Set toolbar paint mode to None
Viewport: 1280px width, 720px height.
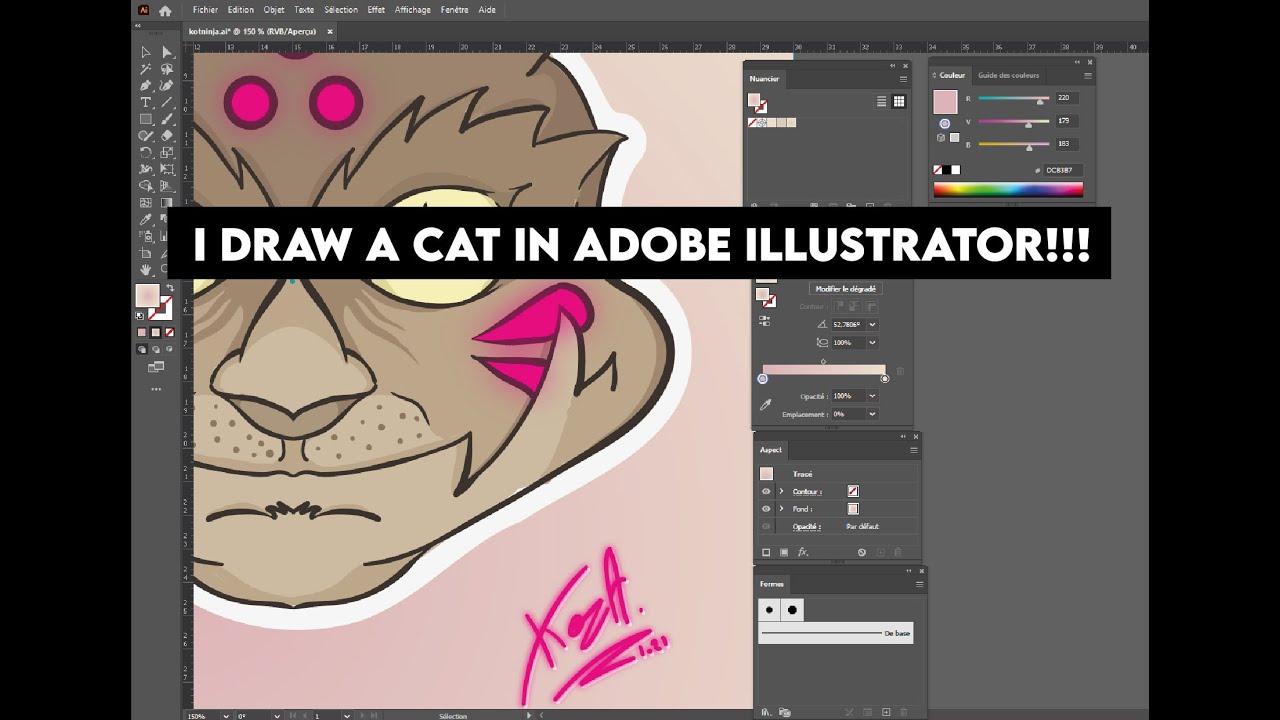168,332
